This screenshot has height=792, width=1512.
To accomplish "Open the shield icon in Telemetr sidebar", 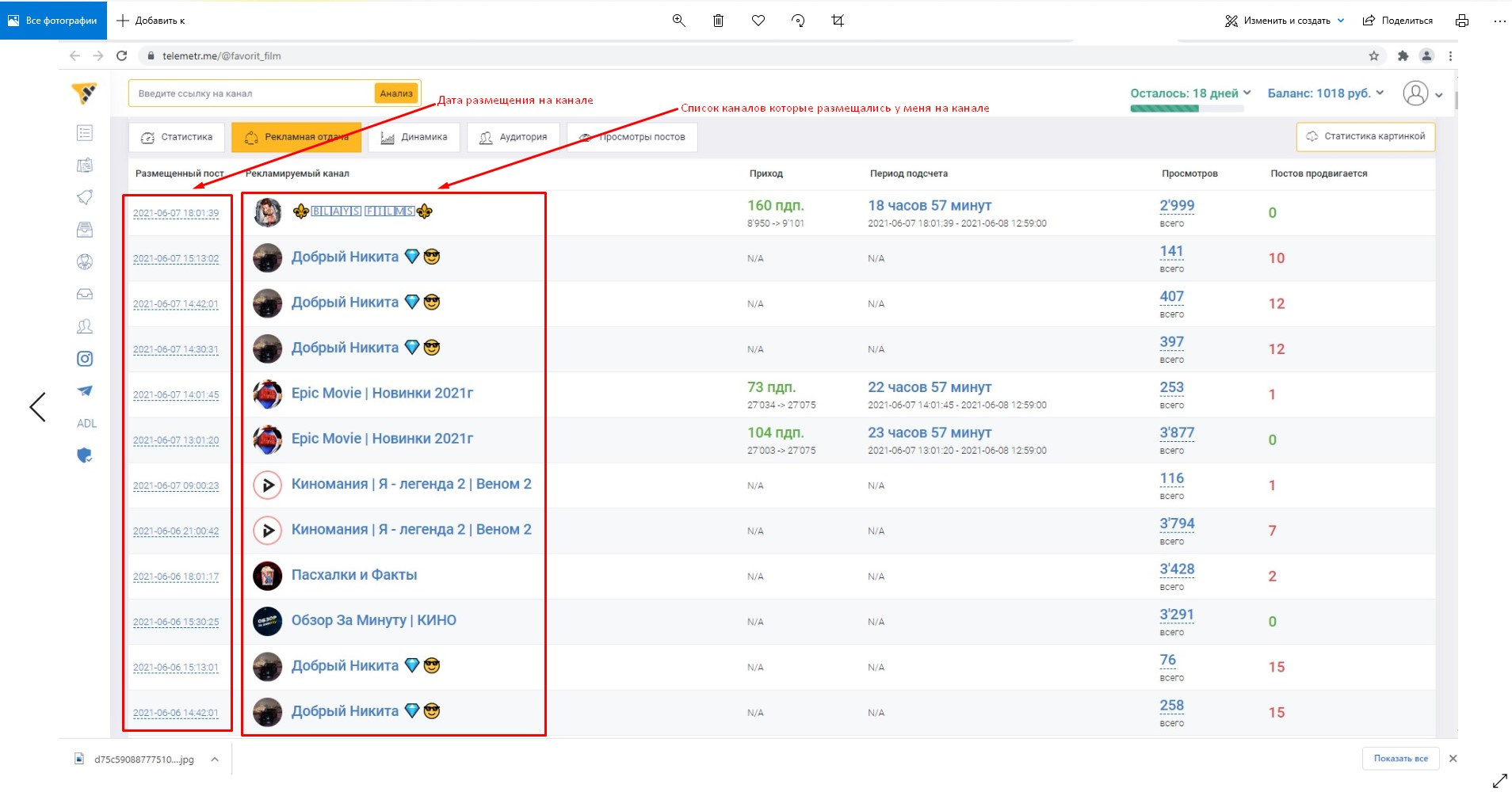I will (x=85, y=455).
